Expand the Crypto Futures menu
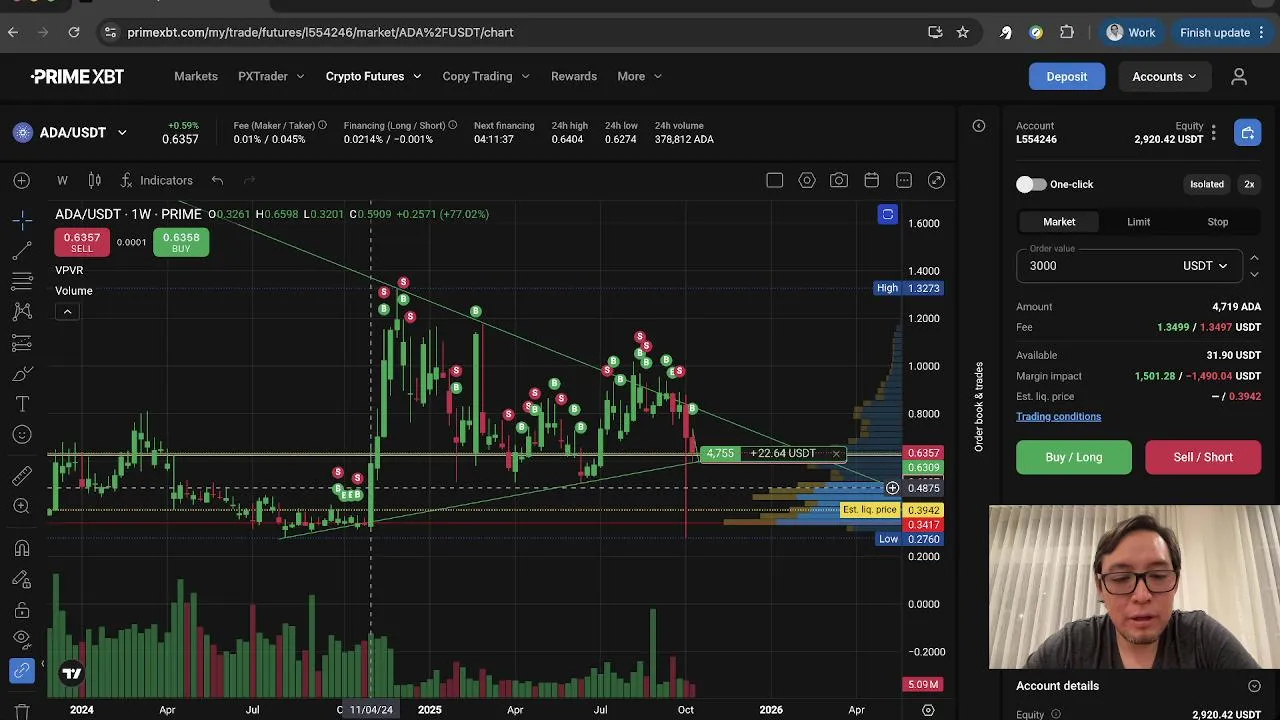Viewport: 1280px width, 720px height. coord(373,76)
